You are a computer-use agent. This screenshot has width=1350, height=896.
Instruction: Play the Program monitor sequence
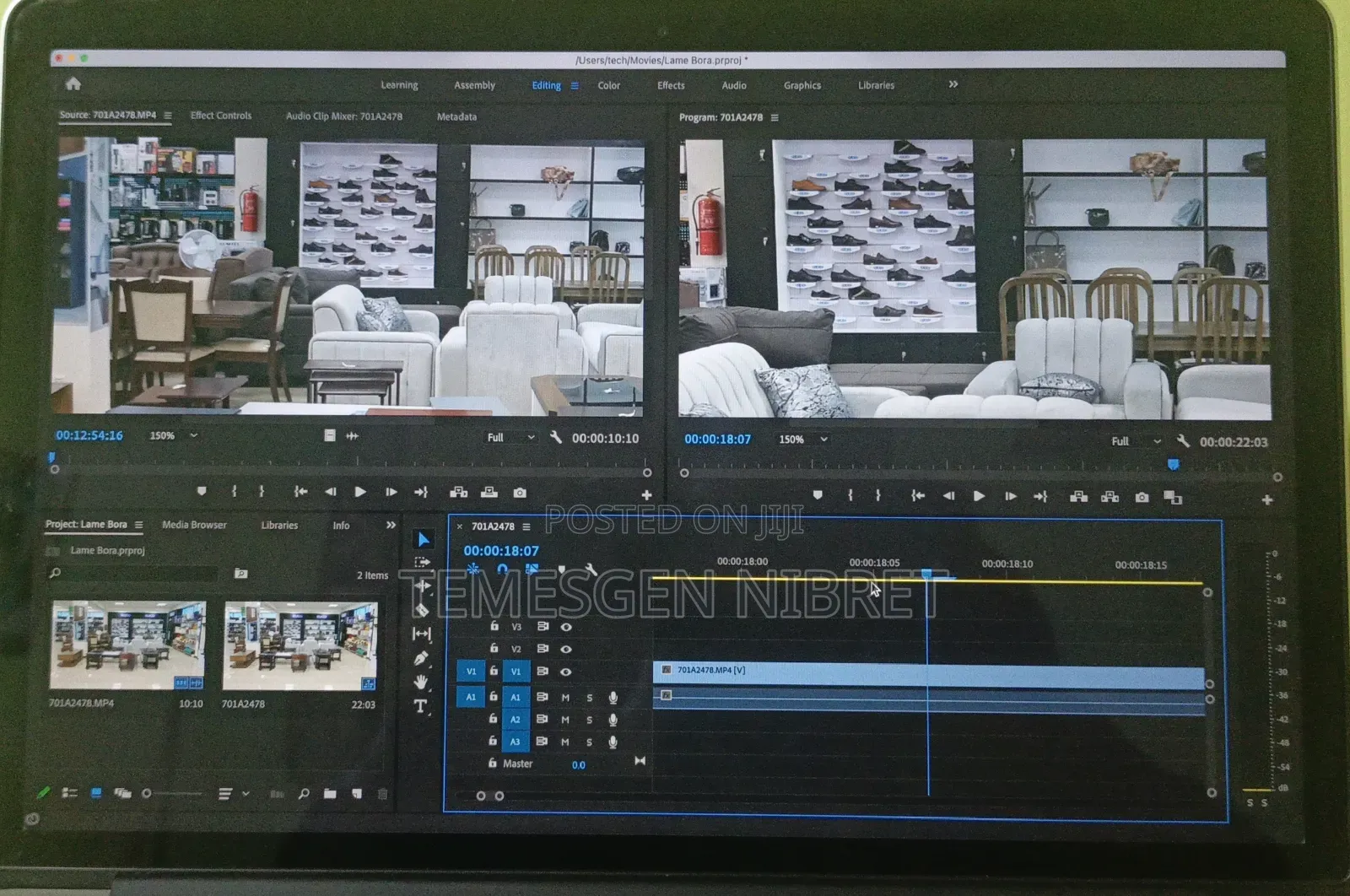[979, 496]
